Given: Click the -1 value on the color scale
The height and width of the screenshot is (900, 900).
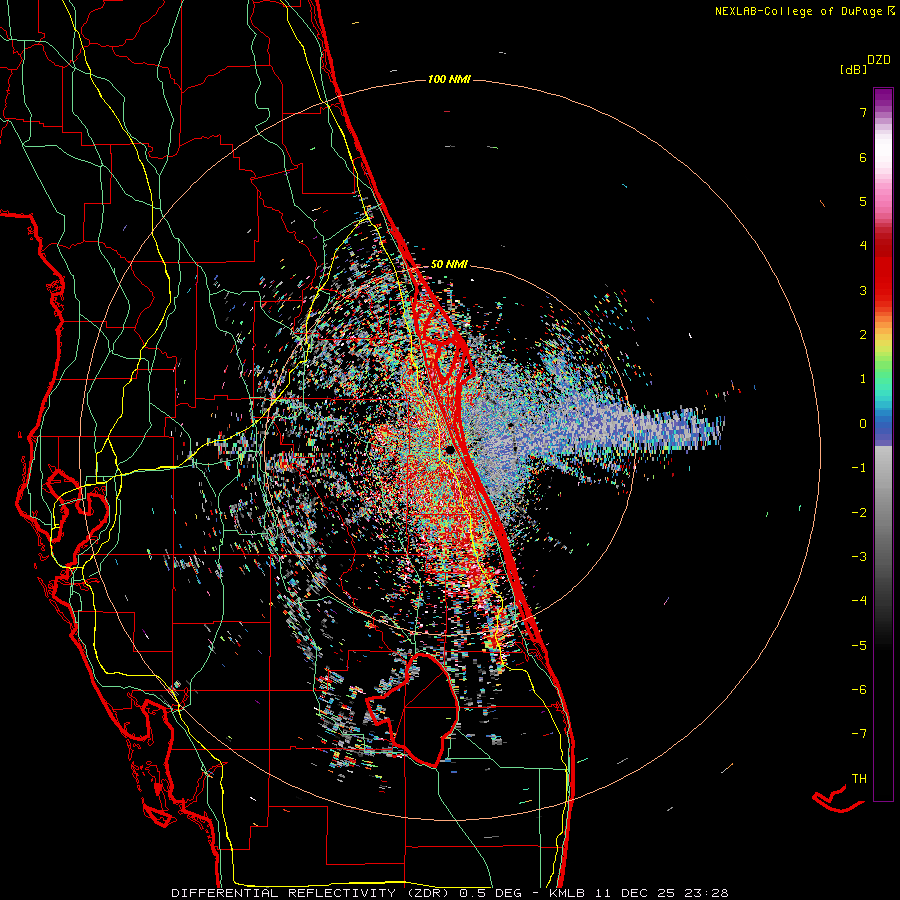Looking at the screenshot, I should click(859, 468).
